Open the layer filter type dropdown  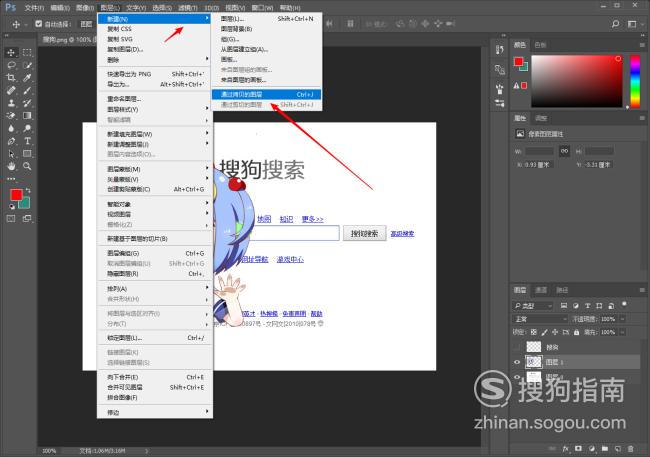(x=533, y=306)
